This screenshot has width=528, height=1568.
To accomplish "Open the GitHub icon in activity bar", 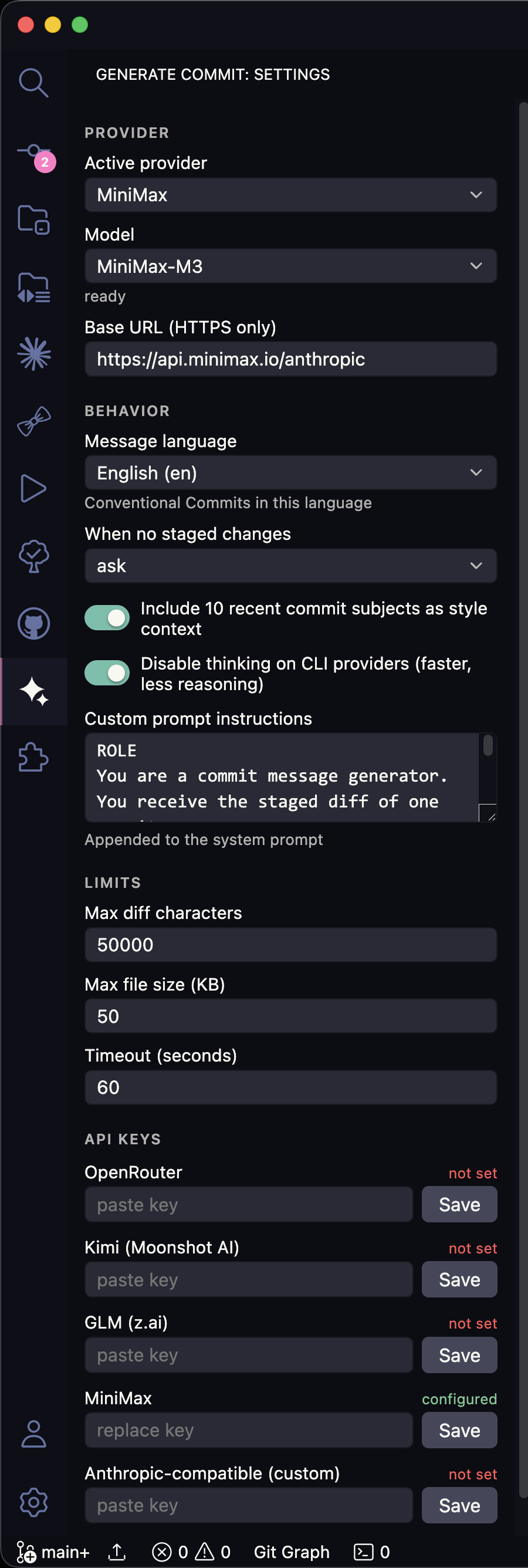I will 33,623.
